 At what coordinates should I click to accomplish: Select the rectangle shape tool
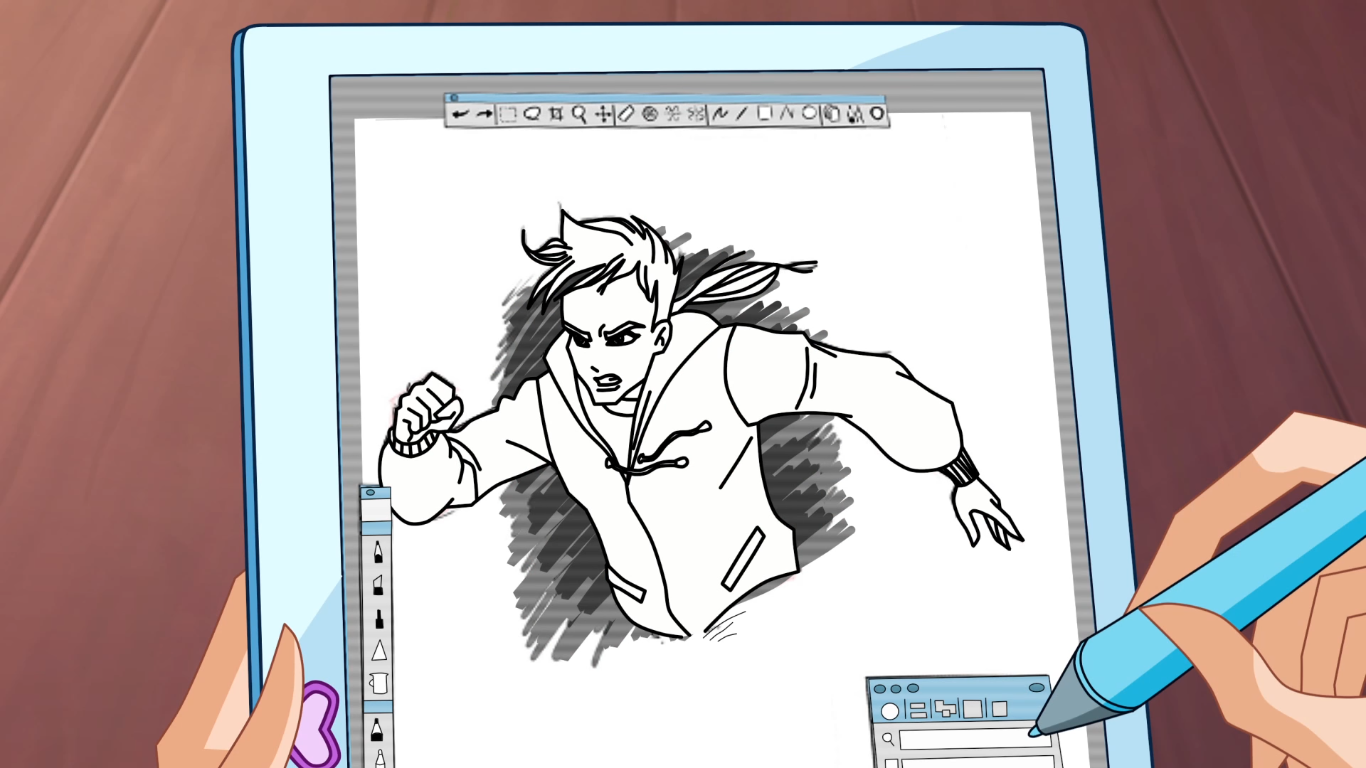(x=764, y=115)
